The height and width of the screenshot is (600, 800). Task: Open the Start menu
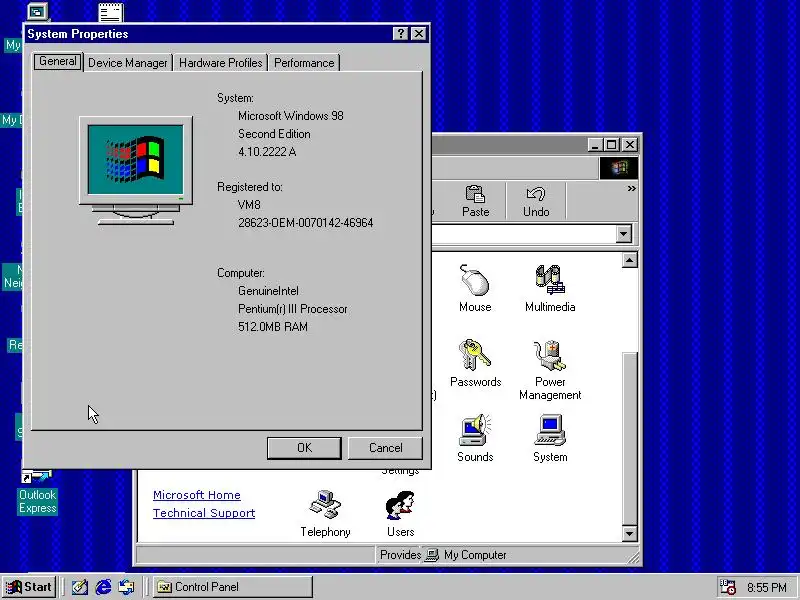coord(29,587)
